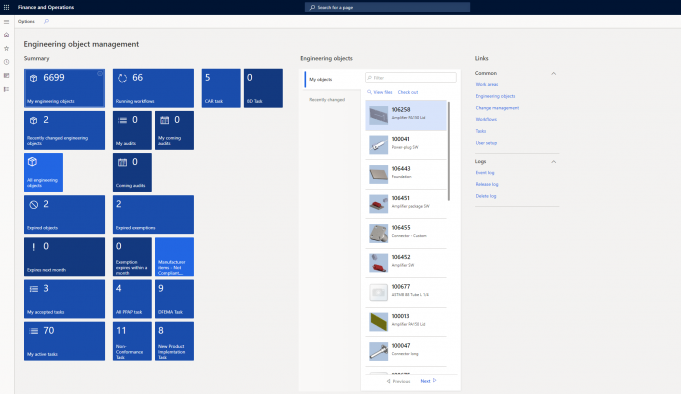Viewport: 681px width, 394px height.
Task: Open the Options menu
Action: (x=26, y=21)
